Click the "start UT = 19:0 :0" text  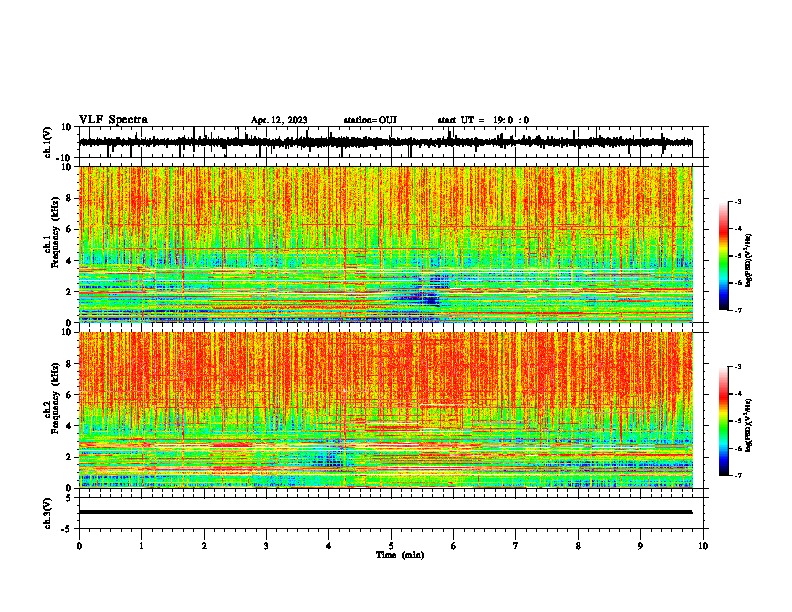[x=483, y=120]
